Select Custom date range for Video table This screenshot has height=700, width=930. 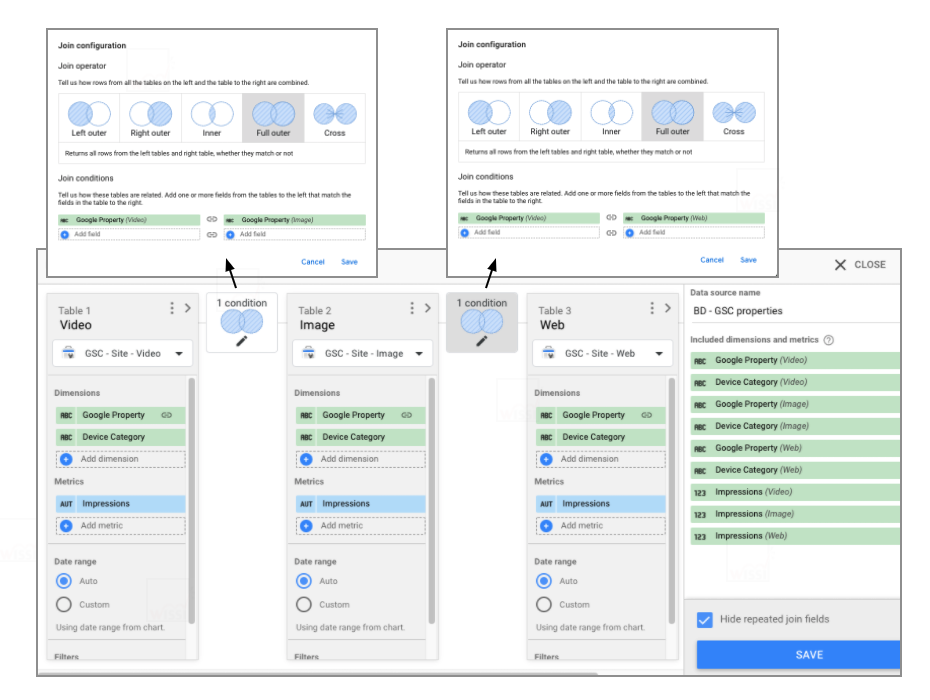64,604
